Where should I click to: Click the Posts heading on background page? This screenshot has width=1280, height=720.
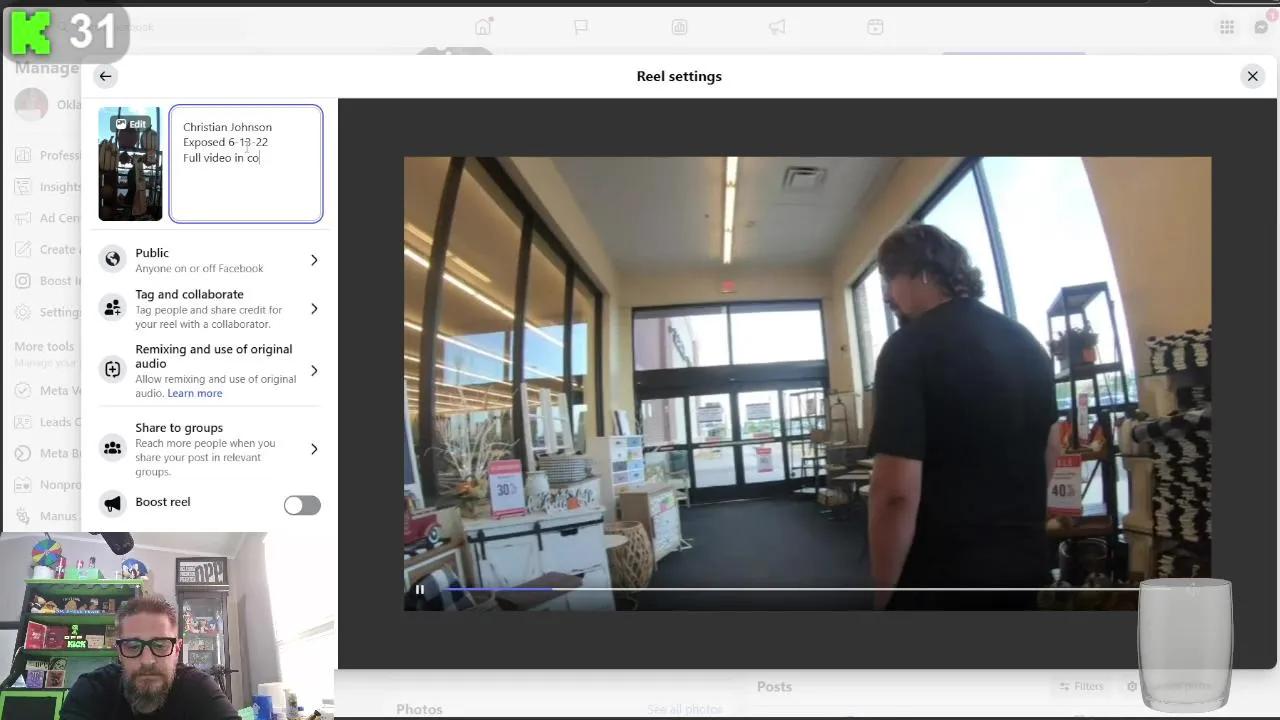(x=774, y=687)
